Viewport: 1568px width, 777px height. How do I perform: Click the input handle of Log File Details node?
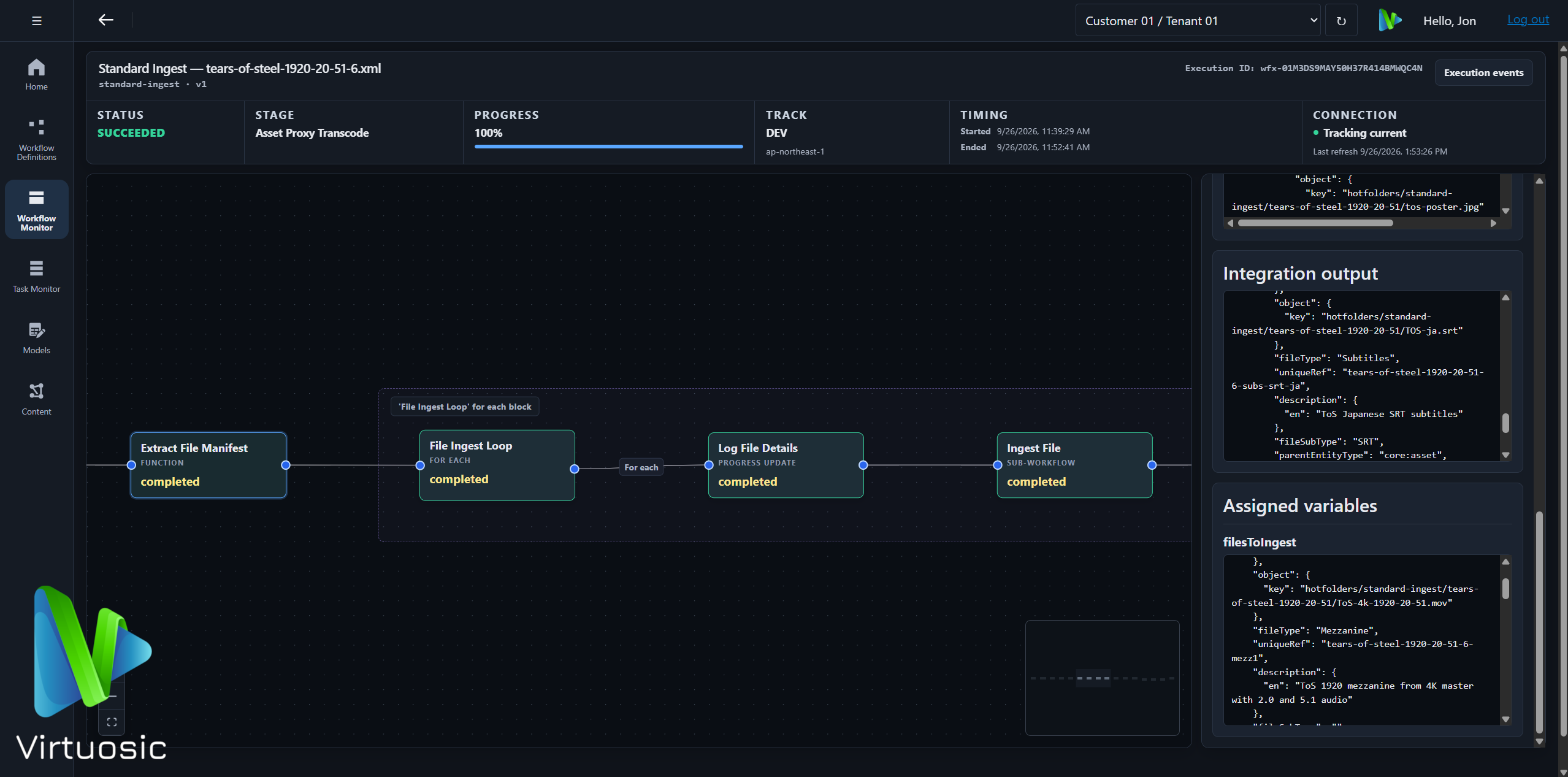click(x=709, y=465)
